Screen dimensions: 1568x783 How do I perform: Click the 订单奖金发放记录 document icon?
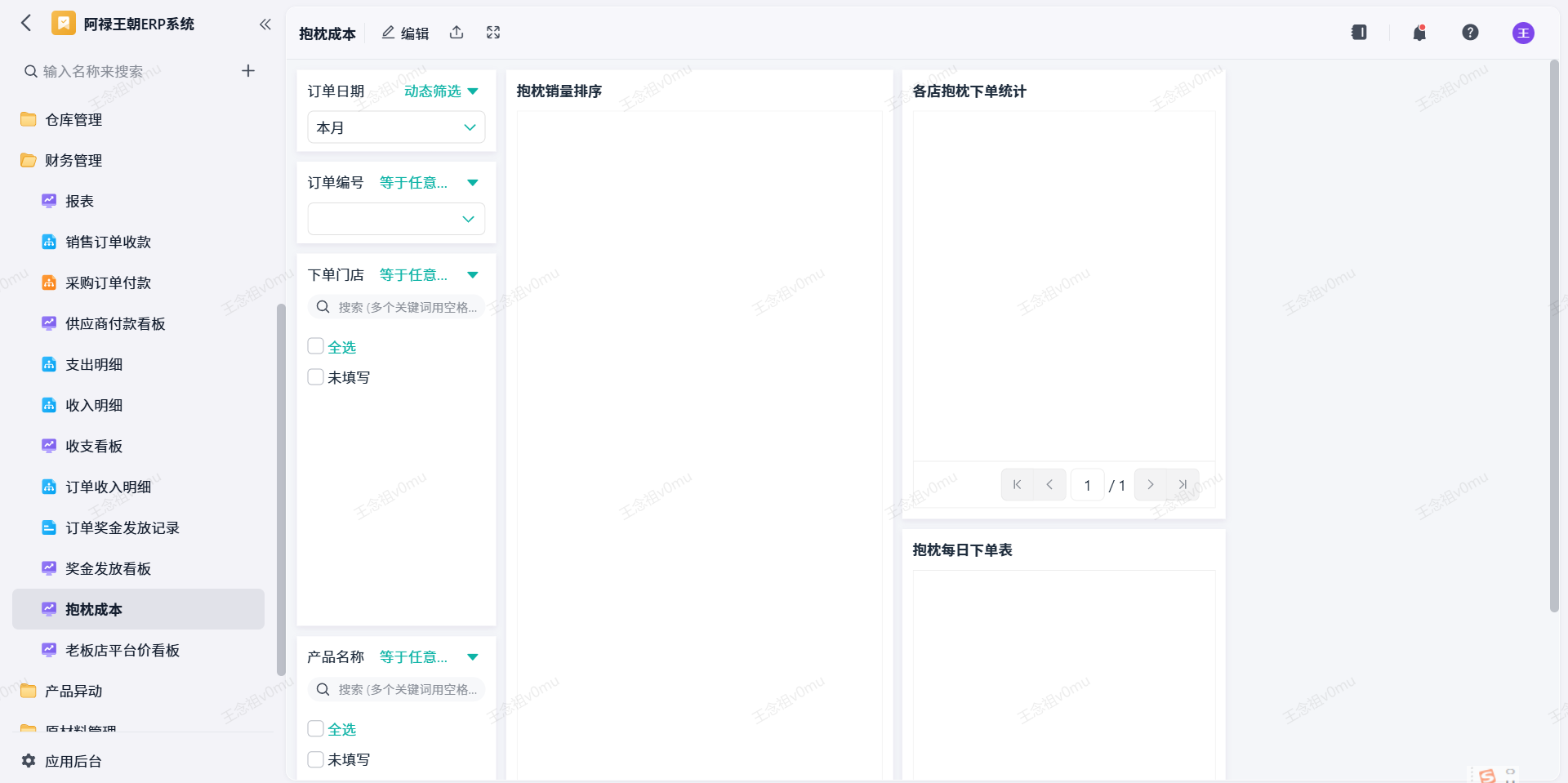coord(49,527)
